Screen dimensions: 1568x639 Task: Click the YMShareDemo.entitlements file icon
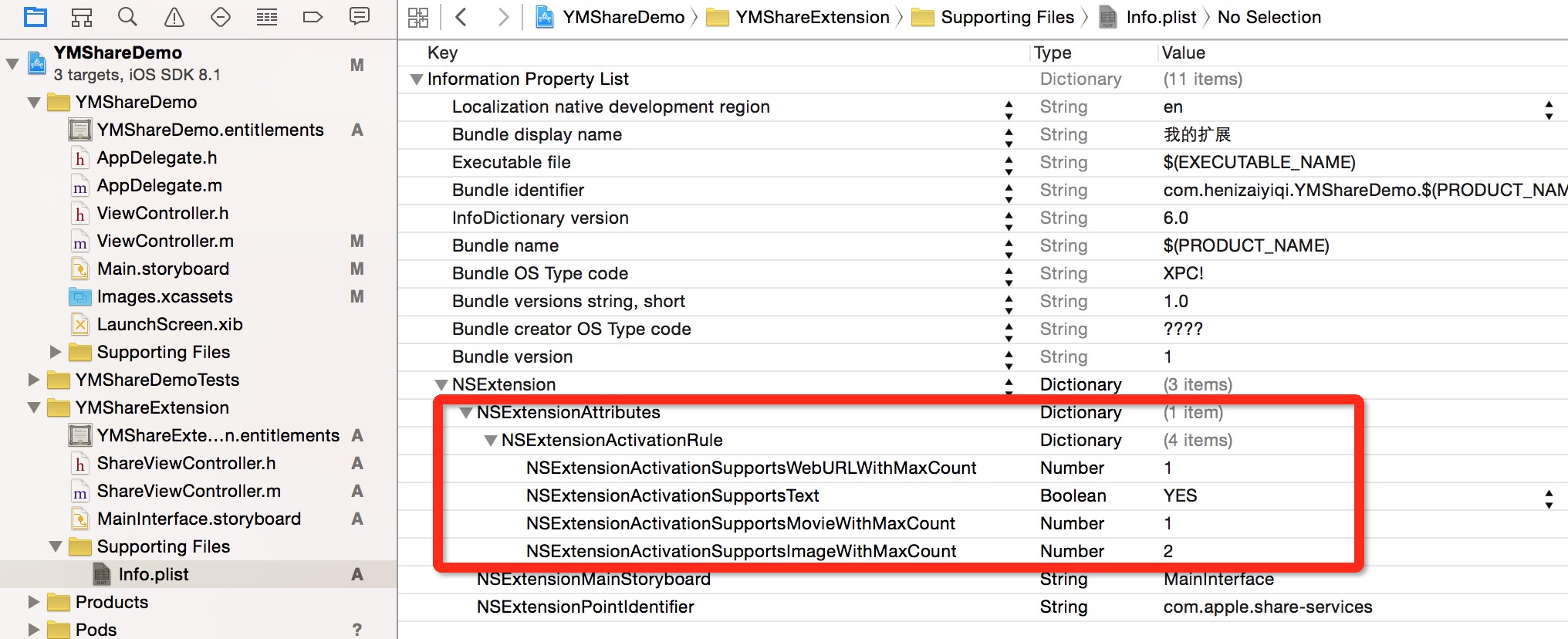pyautogui.click(x=80, y=130)
